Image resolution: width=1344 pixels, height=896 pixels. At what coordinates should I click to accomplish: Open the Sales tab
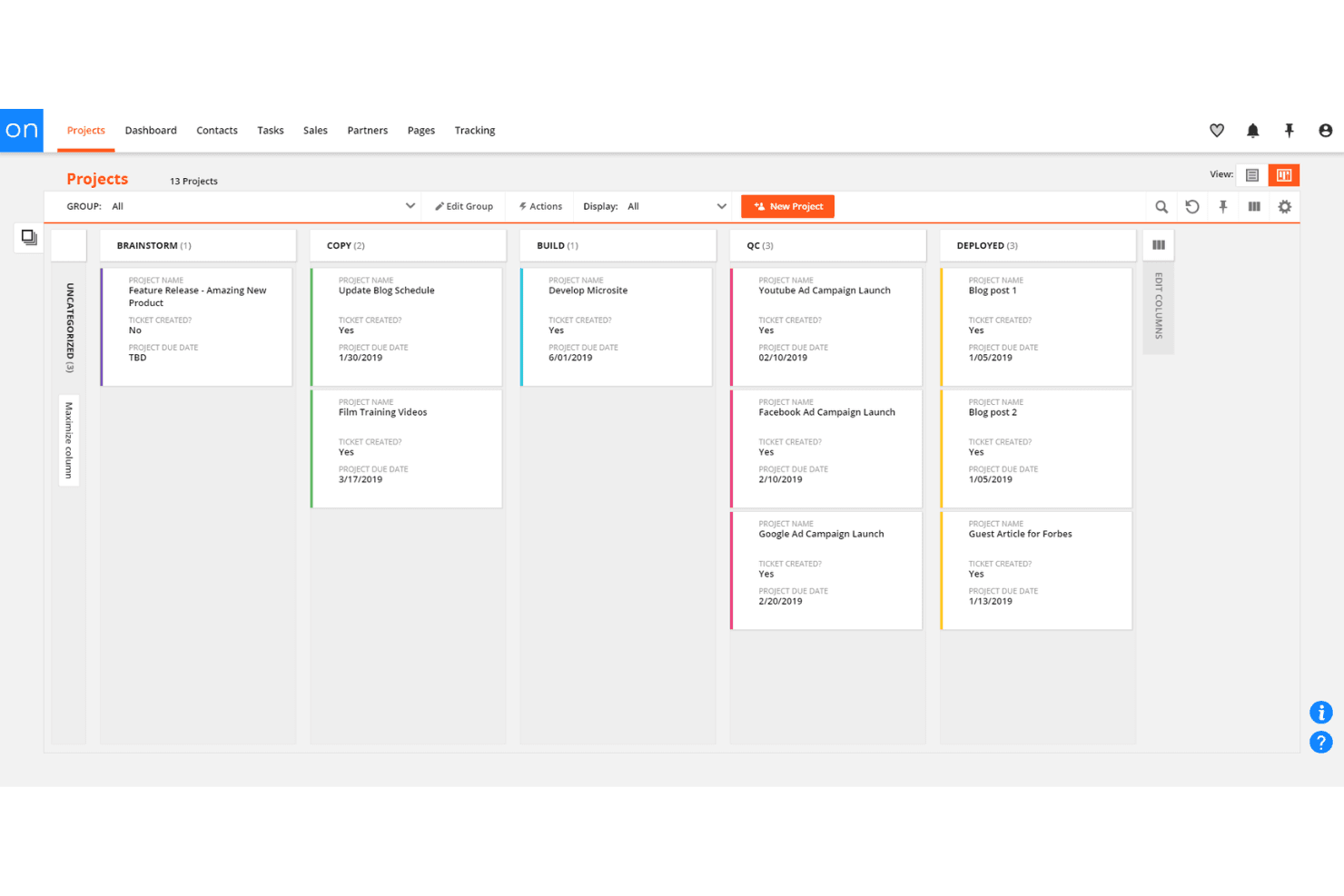[315, 131]
